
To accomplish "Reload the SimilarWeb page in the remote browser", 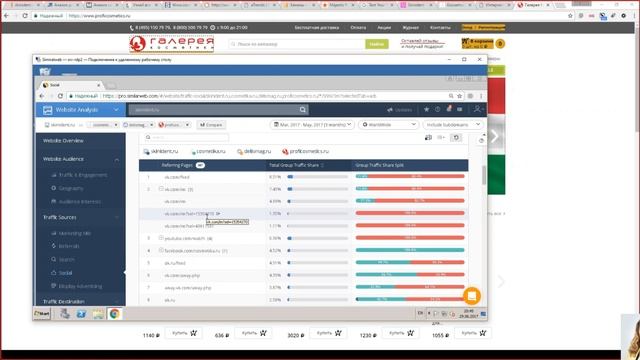I will [x=60, y=96].
